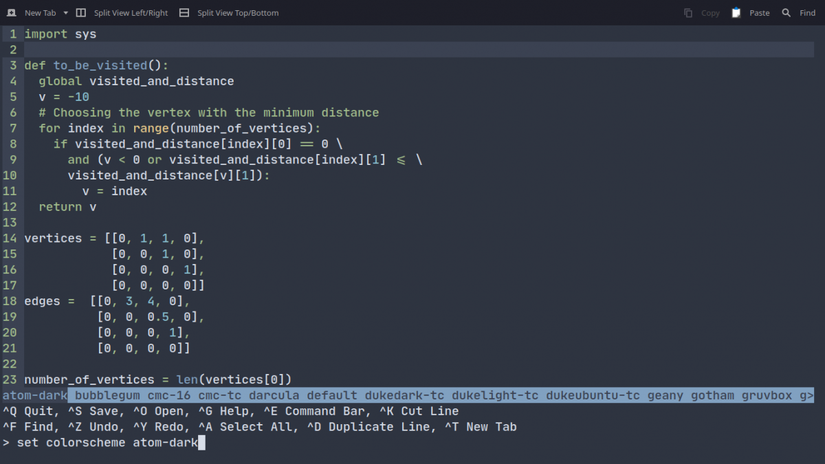Click the New Tab icon

pos(11,13)
